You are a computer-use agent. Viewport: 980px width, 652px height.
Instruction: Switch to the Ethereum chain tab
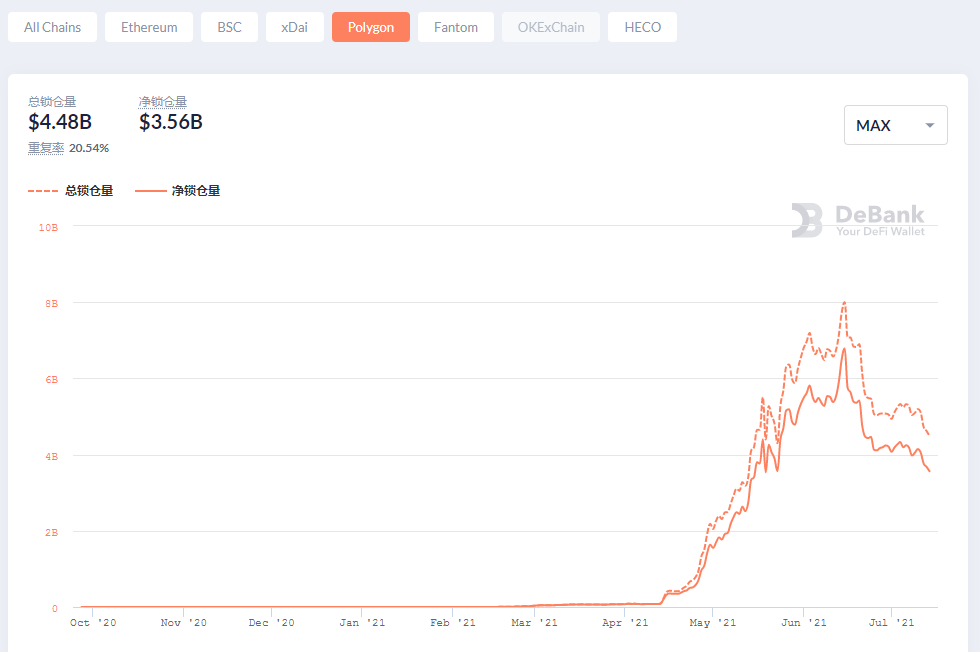click(x=149, y=27)
